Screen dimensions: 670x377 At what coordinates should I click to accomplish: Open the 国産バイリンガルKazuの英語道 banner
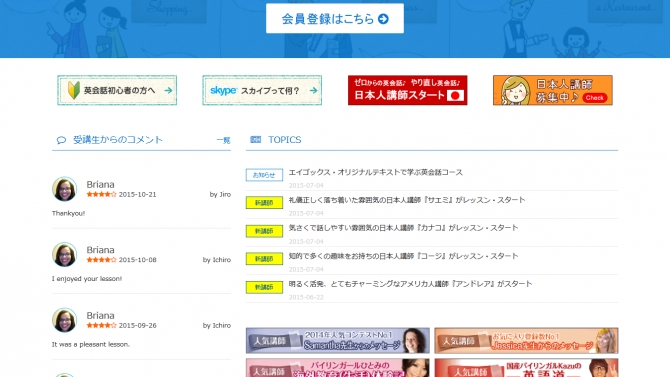coord(526,368)
